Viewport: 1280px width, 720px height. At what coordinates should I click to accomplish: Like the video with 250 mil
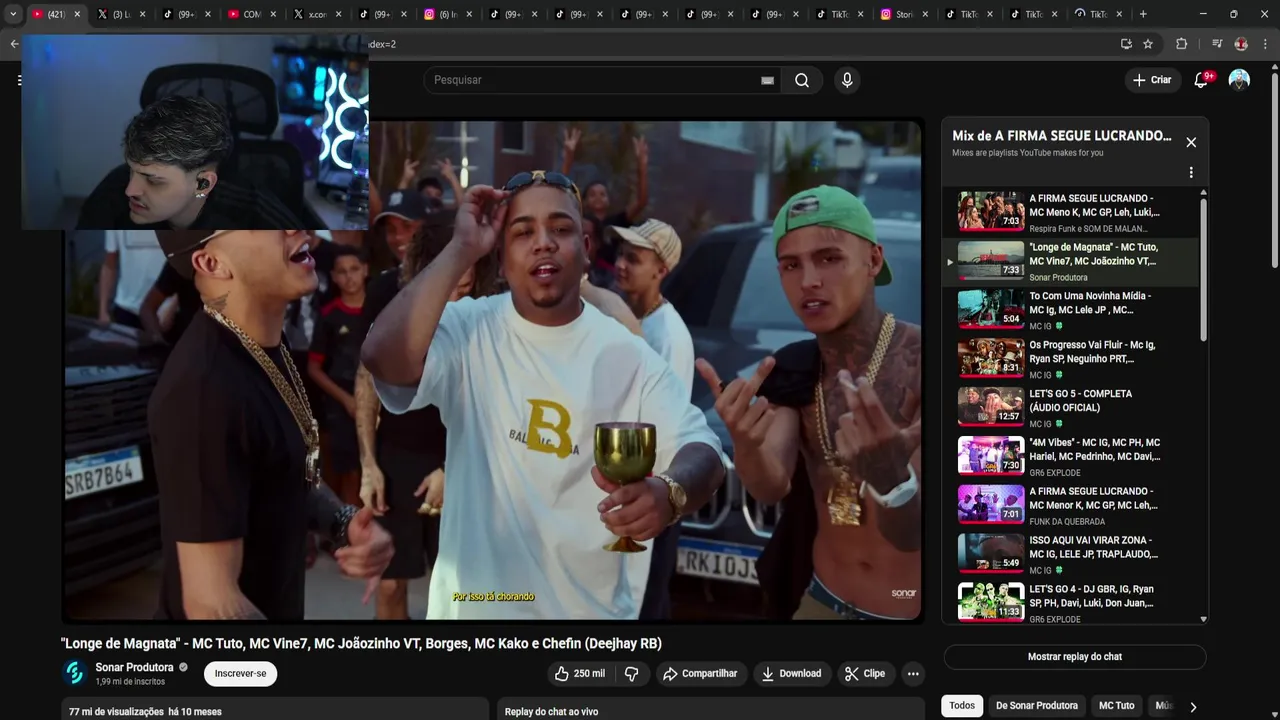click(582, 674)
